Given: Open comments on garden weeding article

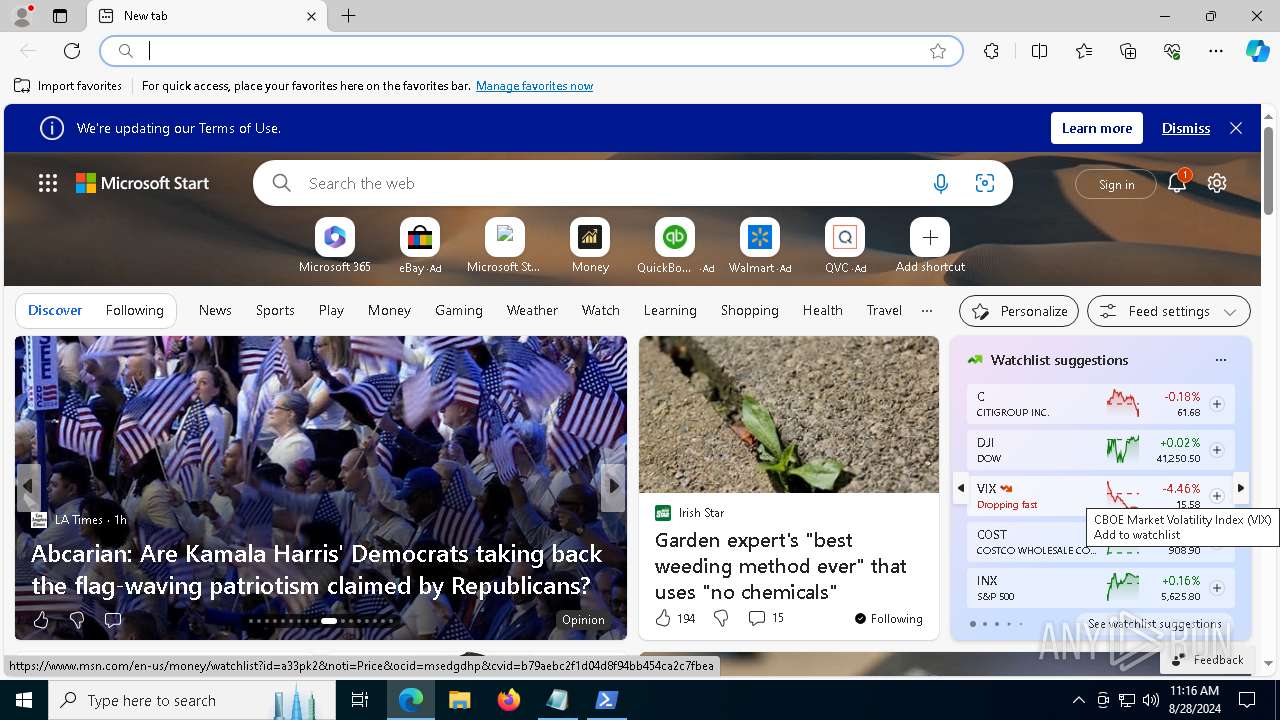Looking at the screenshot, I should [766, 618].
